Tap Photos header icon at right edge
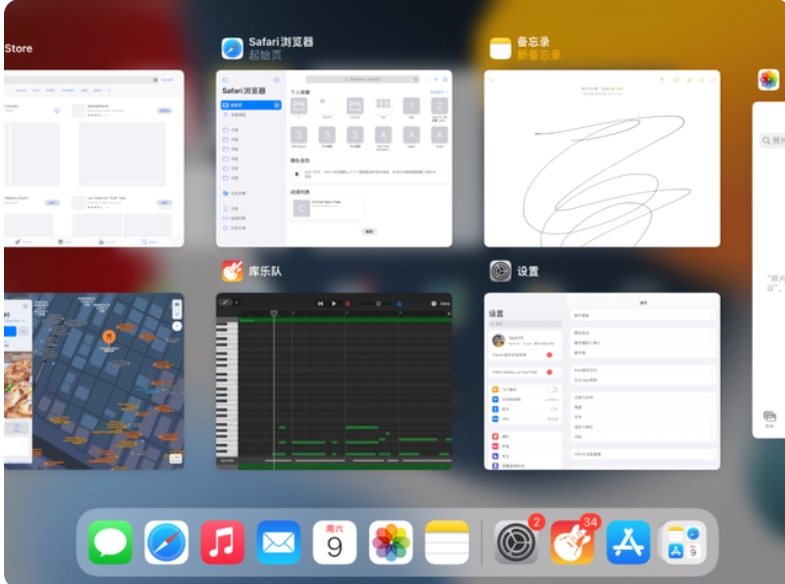 (768, 79)
